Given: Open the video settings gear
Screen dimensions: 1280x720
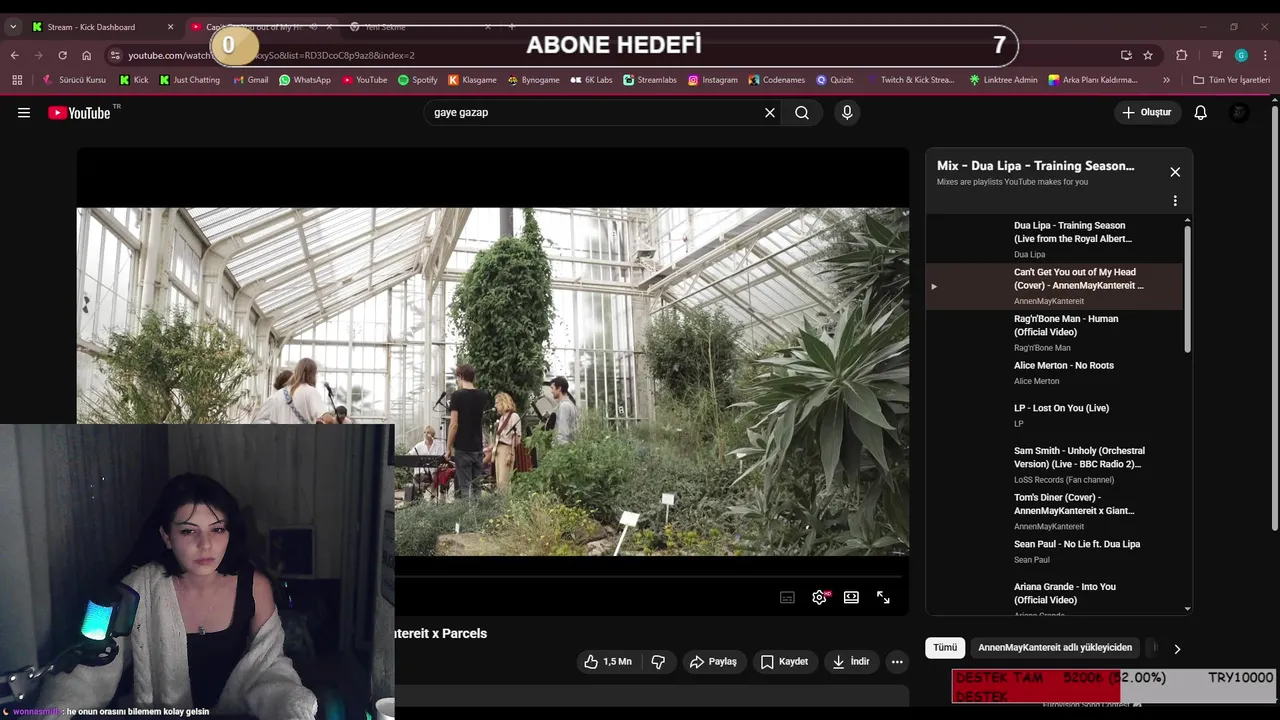Looking at the screenshot, I should tap(819, 597).
